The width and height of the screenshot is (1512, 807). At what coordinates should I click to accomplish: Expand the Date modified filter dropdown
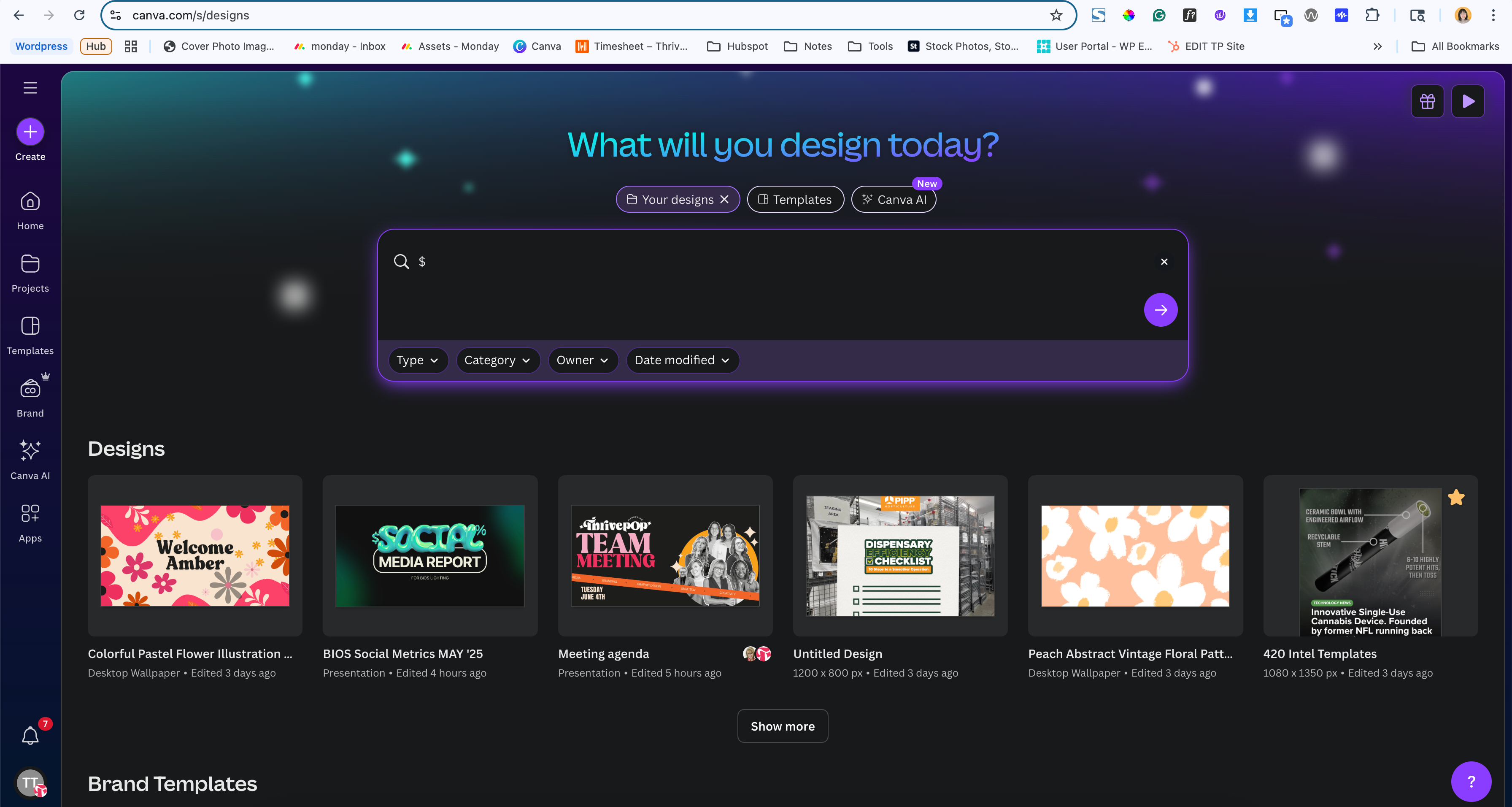[x=682, y=360]
